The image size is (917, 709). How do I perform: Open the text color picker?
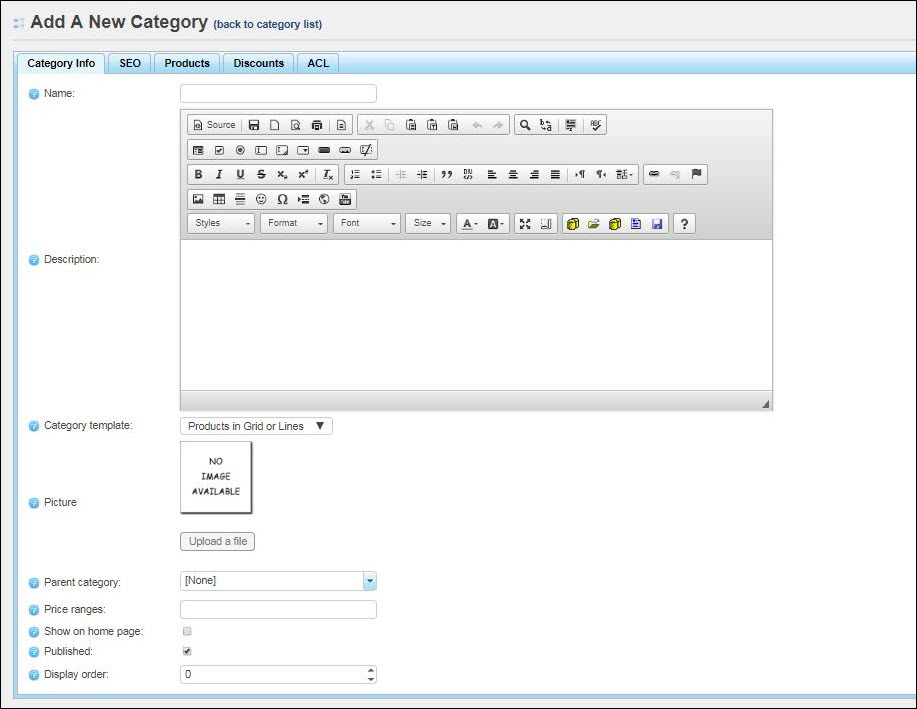(468, 224)
